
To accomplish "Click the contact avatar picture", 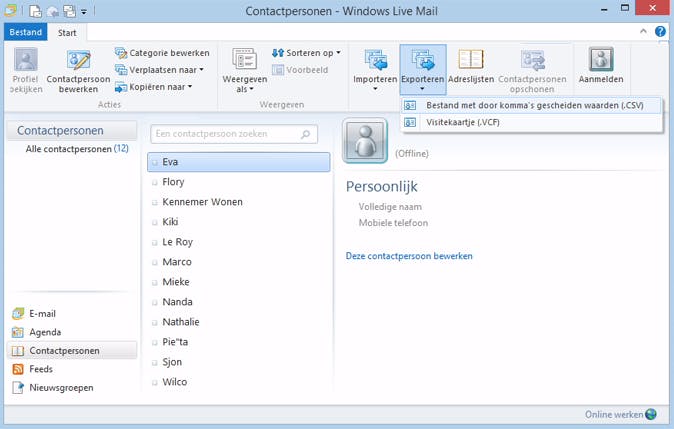I will (x=365, y=141).
